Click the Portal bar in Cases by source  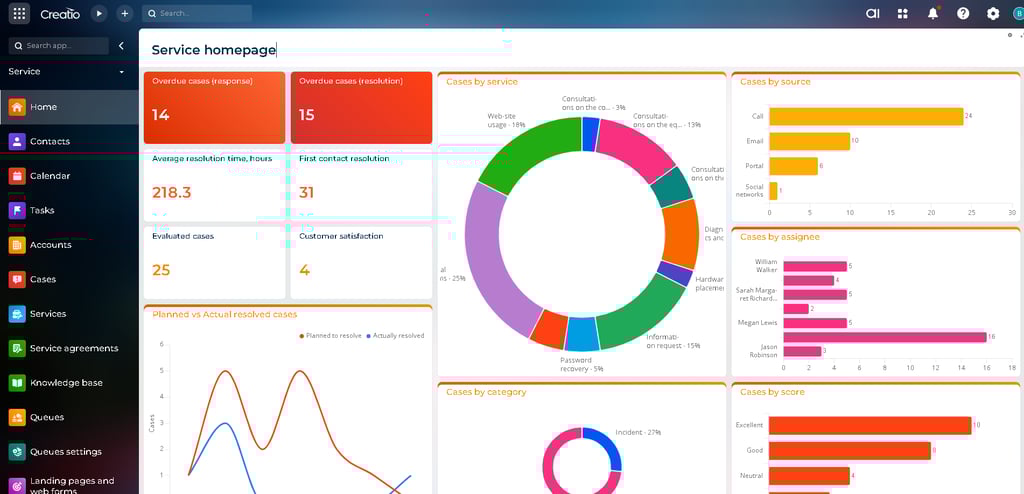pos(793,166)
